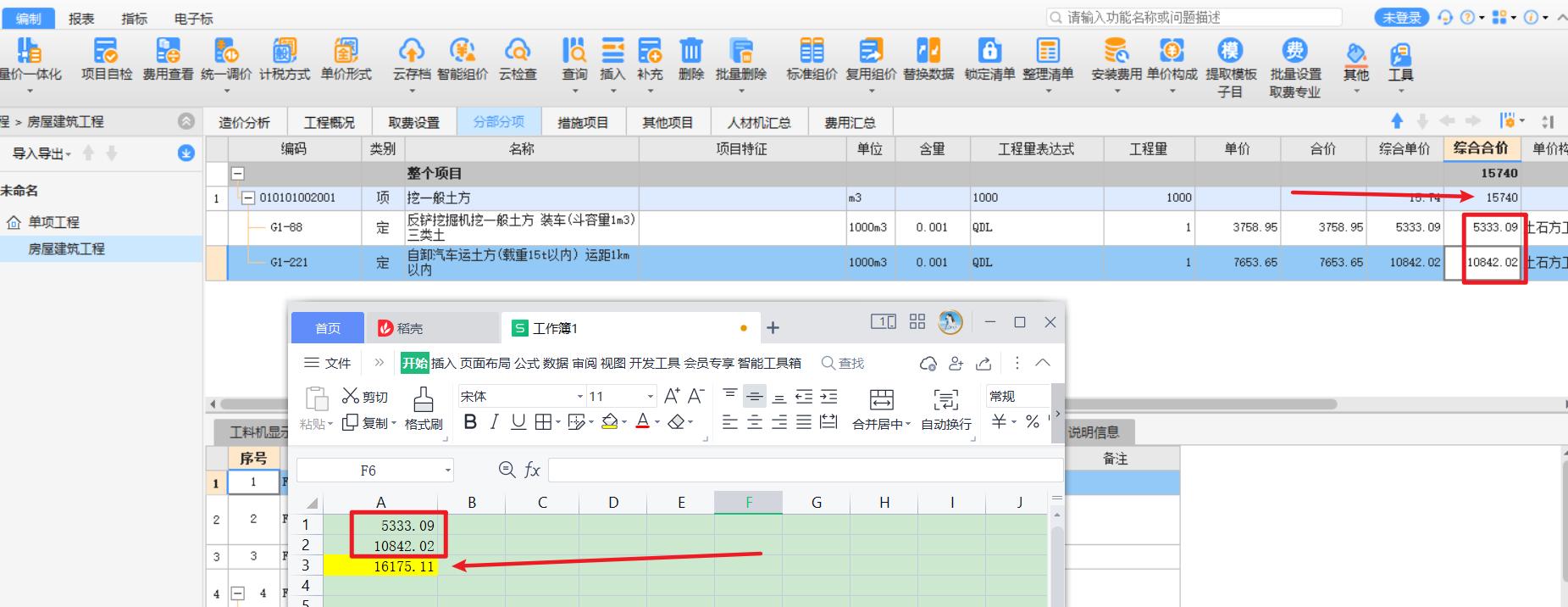
Task: Click 替换数据 replace data icon
Action: point(928,59)
